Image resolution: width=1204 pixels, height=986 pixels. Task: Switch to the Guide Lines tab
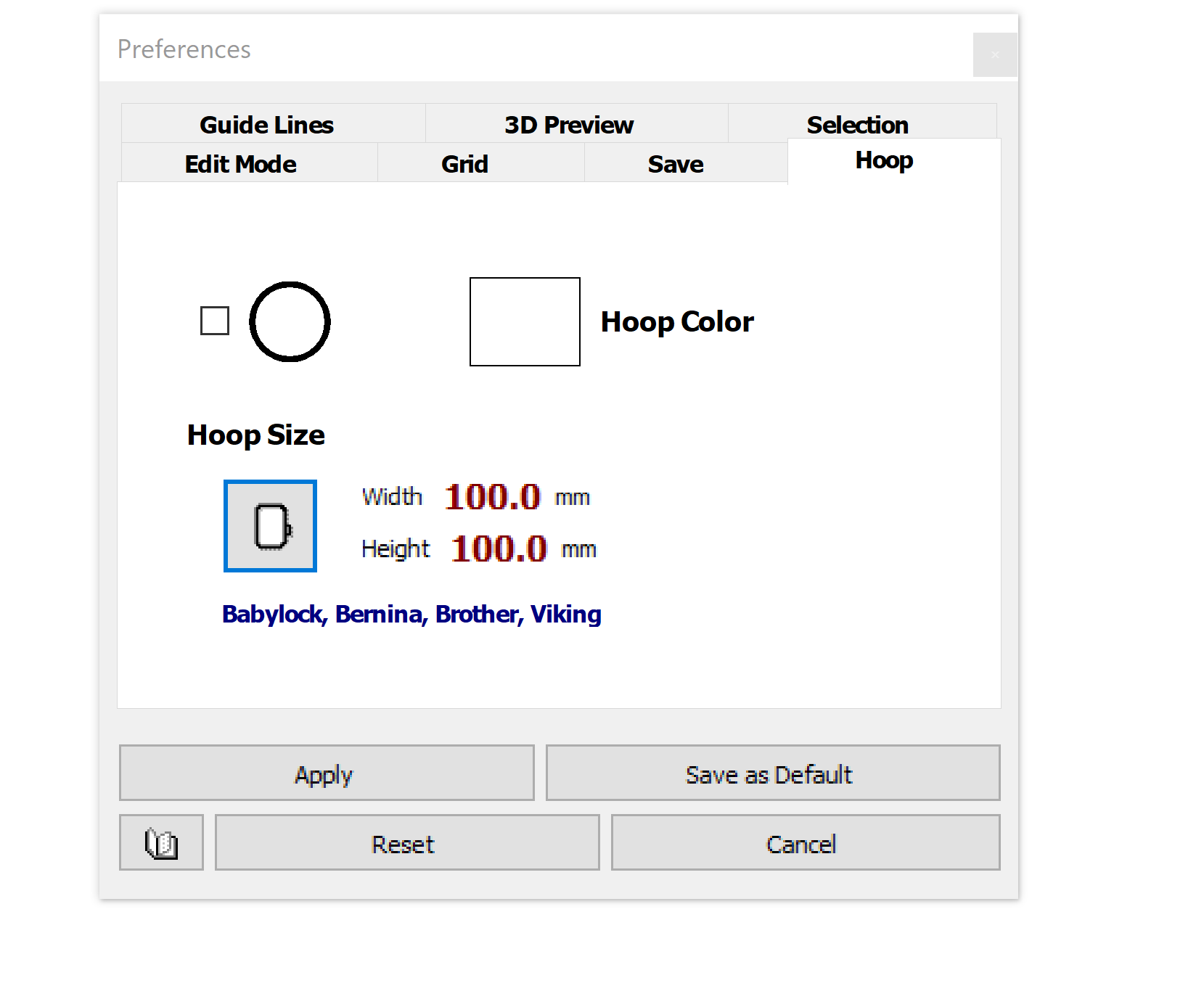click(x=266, y=124)
